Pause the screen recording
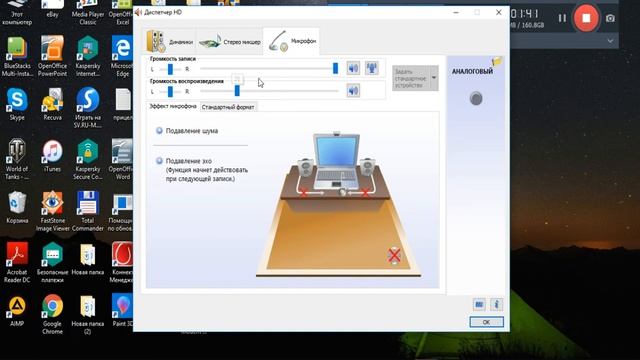Screen dimensions: 640x360 click(x=562, y=18)
